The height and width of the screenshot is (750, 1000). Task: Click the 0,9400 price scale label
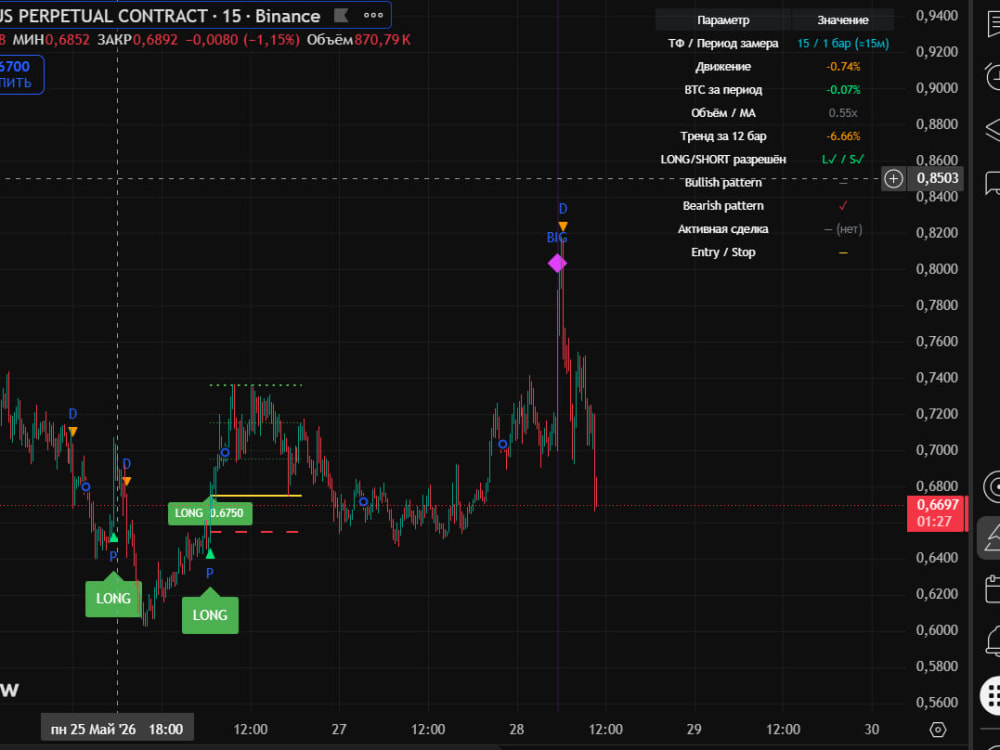(x=937, y=15)
